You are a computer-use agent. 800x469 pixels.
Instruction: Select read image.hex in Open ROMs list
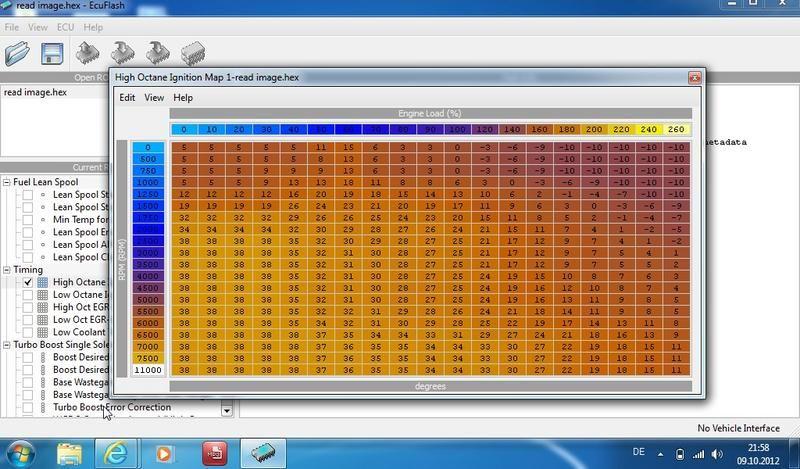[35, 92]
